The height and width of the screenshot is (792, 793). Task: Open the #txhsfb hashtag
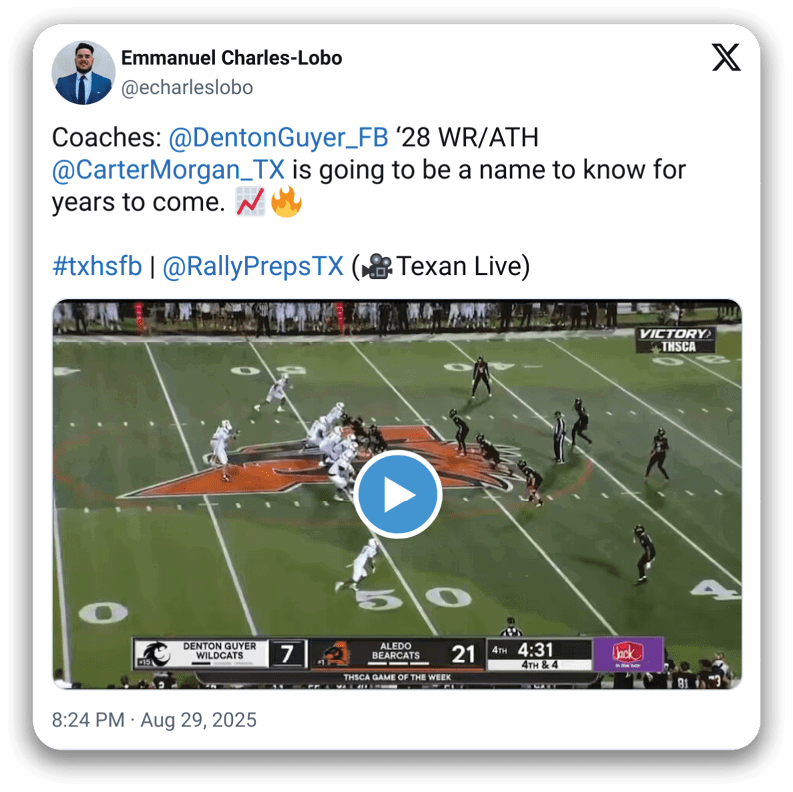click(x=97, y=266)
